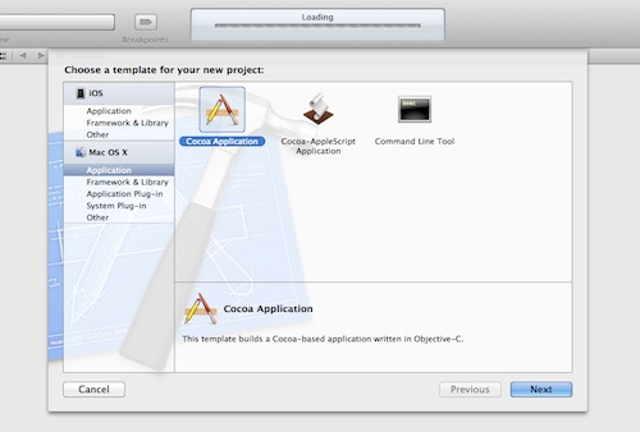Click the template description text about Objective-C

[x=322, y=339]
